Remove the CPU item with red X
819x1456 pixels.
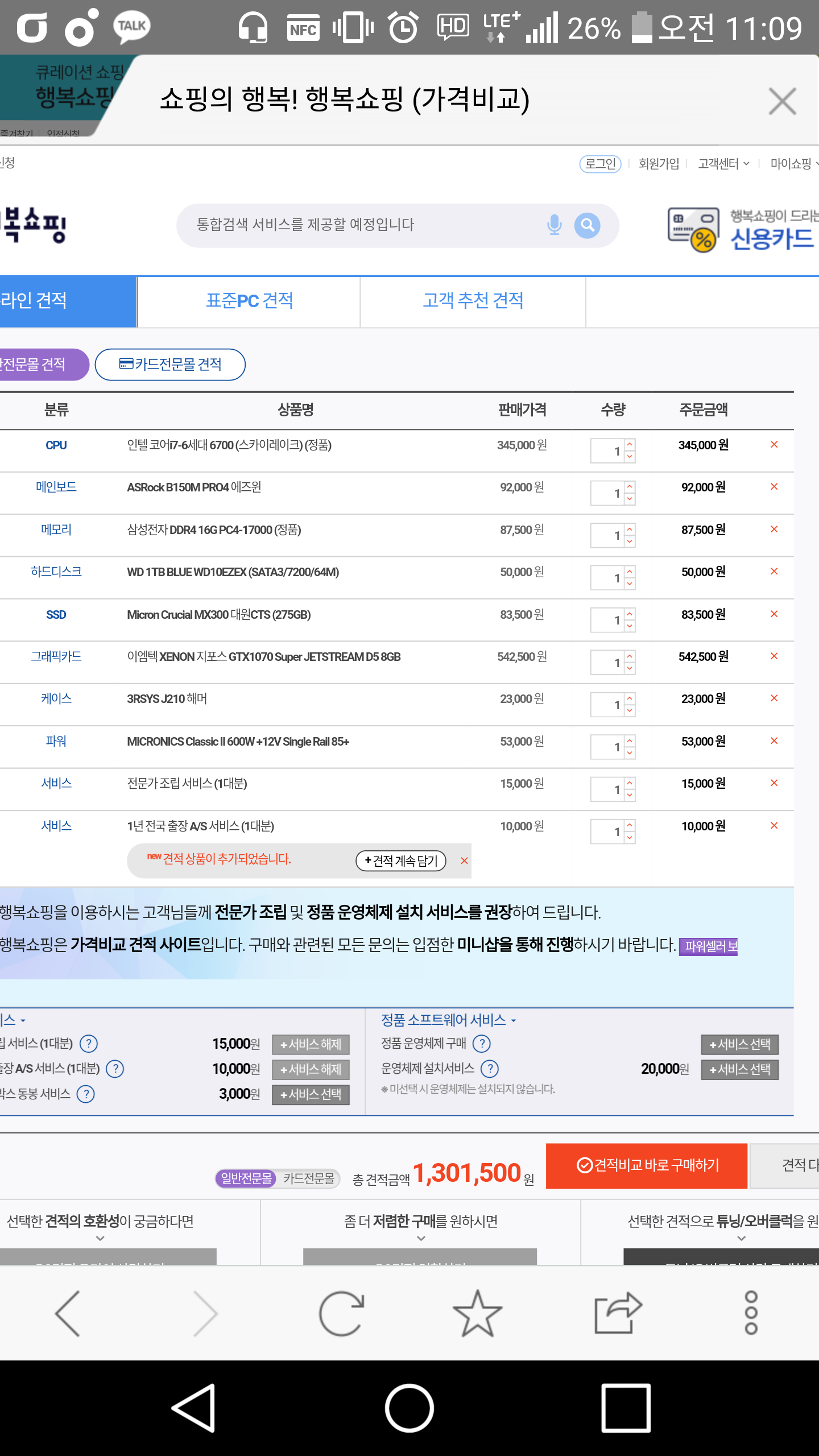coord(774,445)
